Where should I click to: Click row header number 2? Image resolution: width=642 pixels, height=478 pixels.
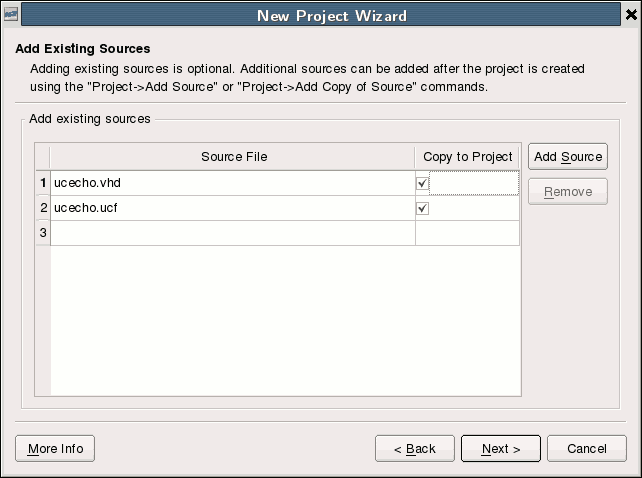point(43,208)
